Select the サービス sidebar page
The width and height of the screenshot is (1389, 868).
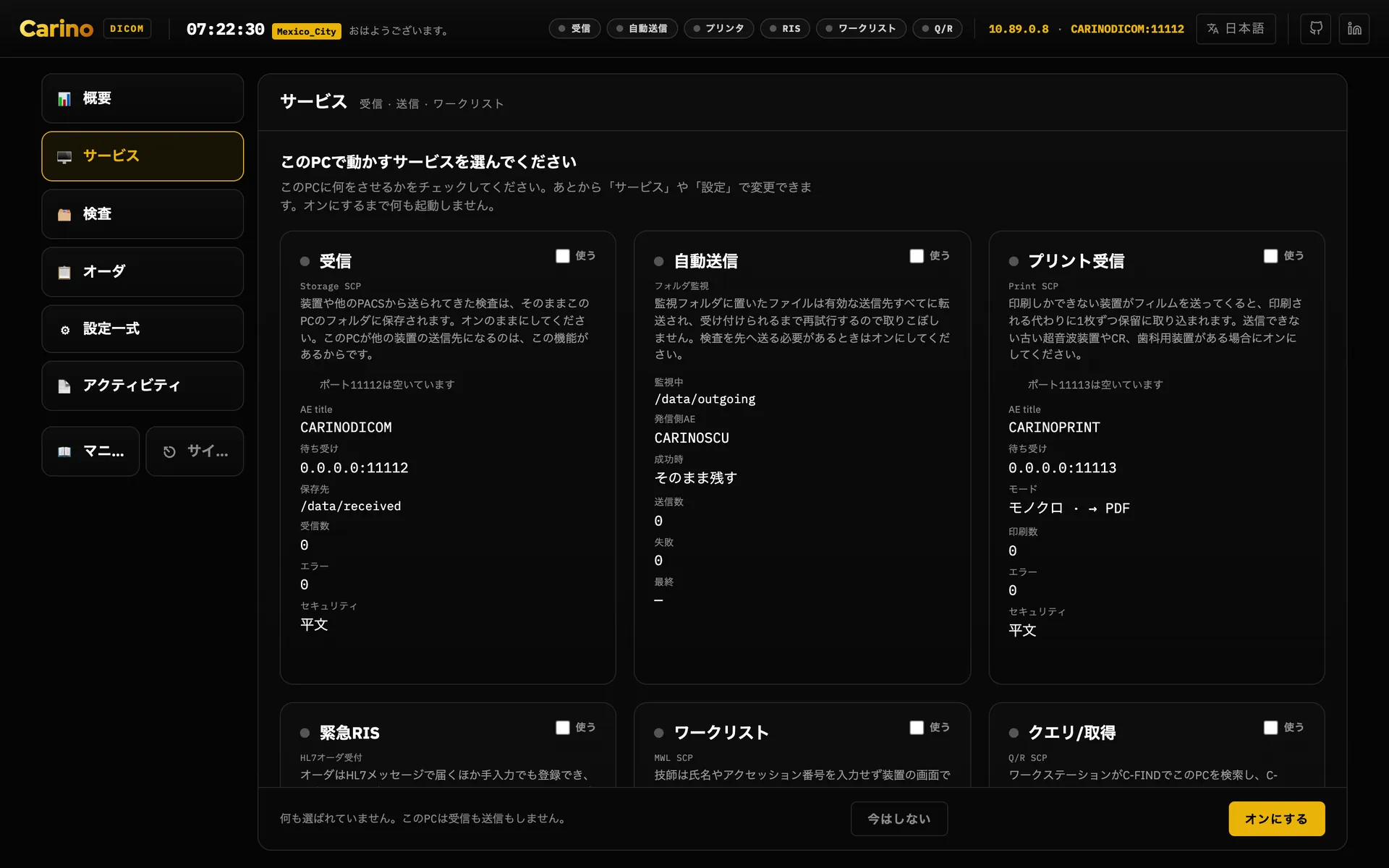click(143, 156)
